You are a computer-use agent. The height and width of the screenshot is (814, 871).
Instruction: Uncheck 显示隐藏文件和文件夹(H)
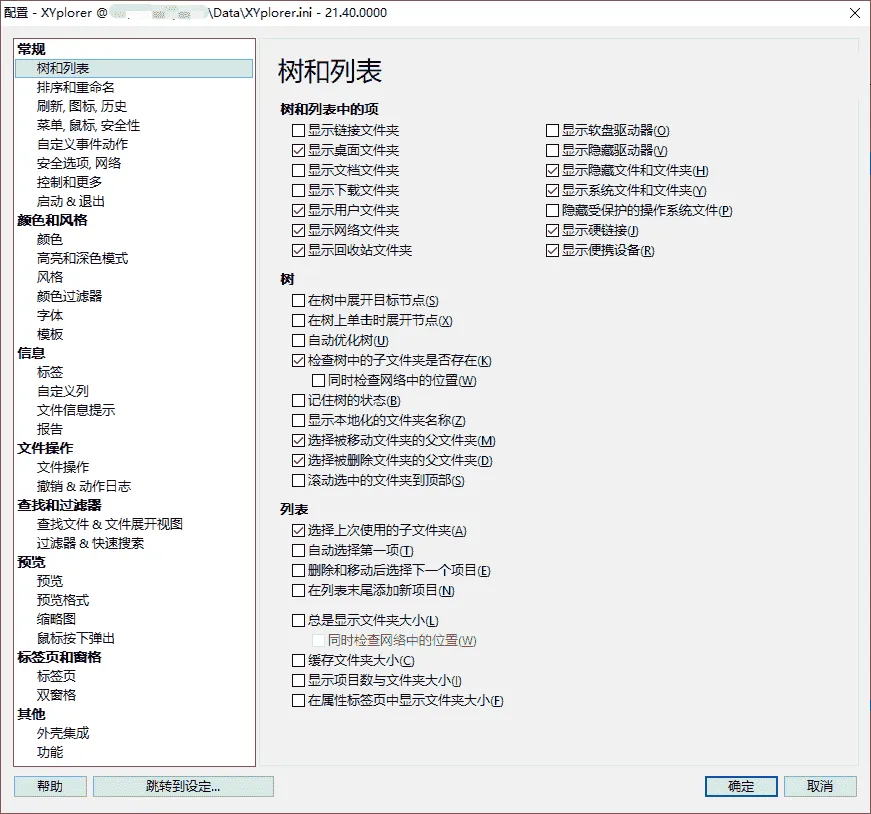coord(552,171)
